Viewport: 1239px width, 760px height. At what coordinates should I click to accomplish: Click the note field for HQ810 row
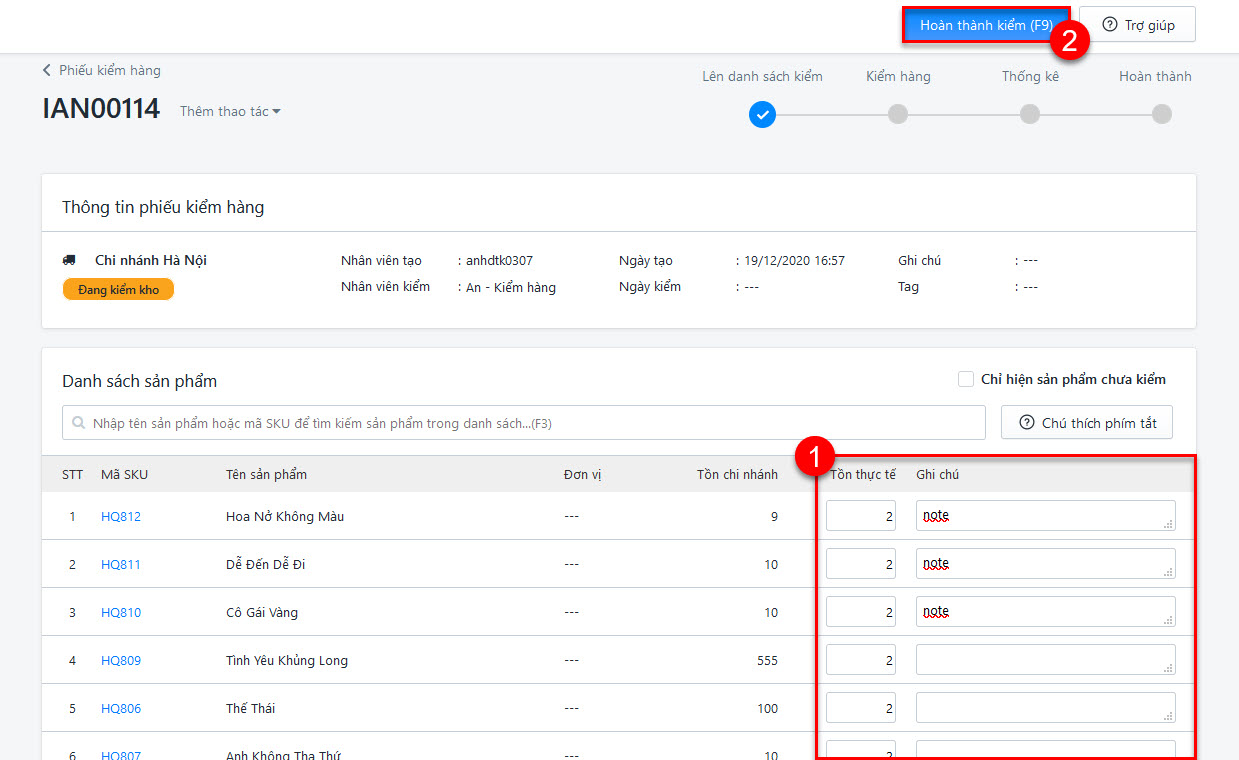coord(1045,612)
